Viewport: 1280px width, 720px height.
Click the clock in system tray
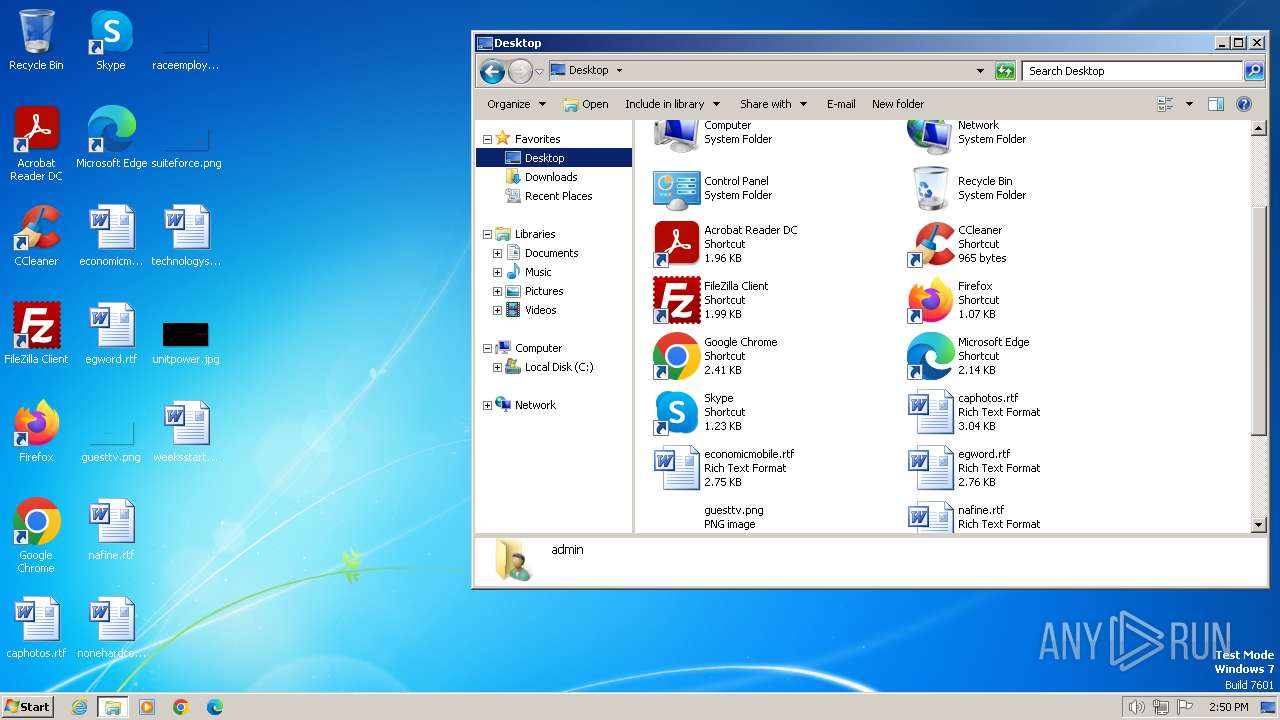pyautogui.click(x=1228, y=707)
